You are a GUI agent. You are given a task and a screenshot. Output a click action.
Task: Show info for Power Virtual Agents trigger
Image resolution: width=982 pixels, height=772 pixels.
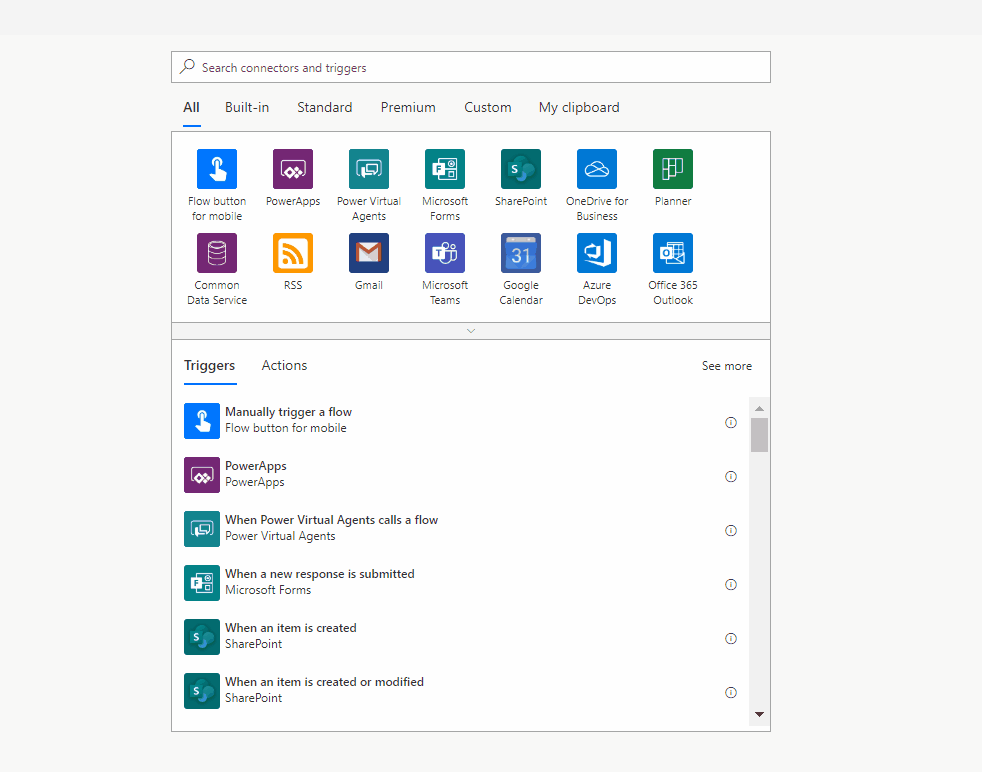730,530
